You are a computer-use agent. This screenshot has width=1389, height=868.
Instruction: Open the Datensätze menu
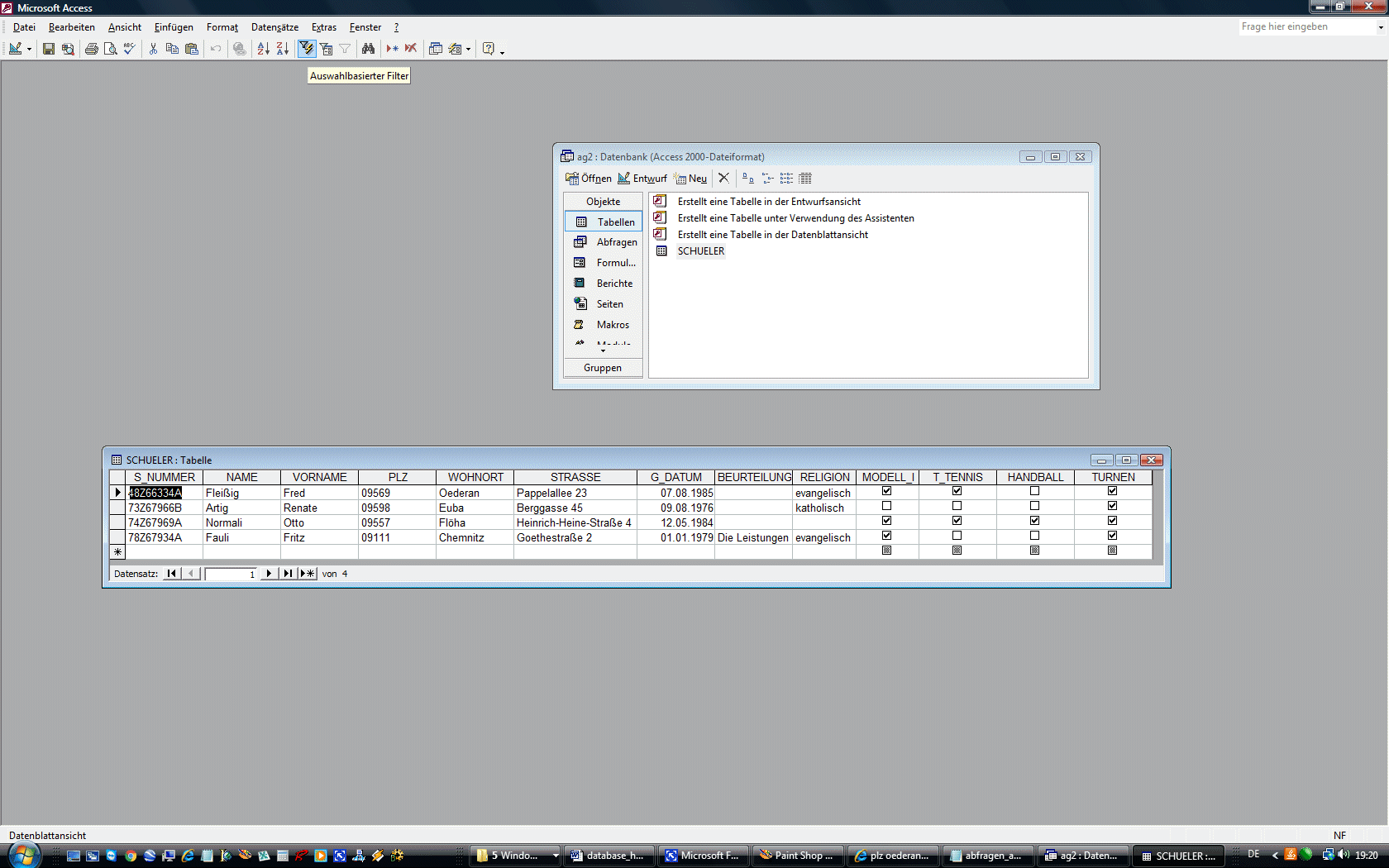[274, 27]
